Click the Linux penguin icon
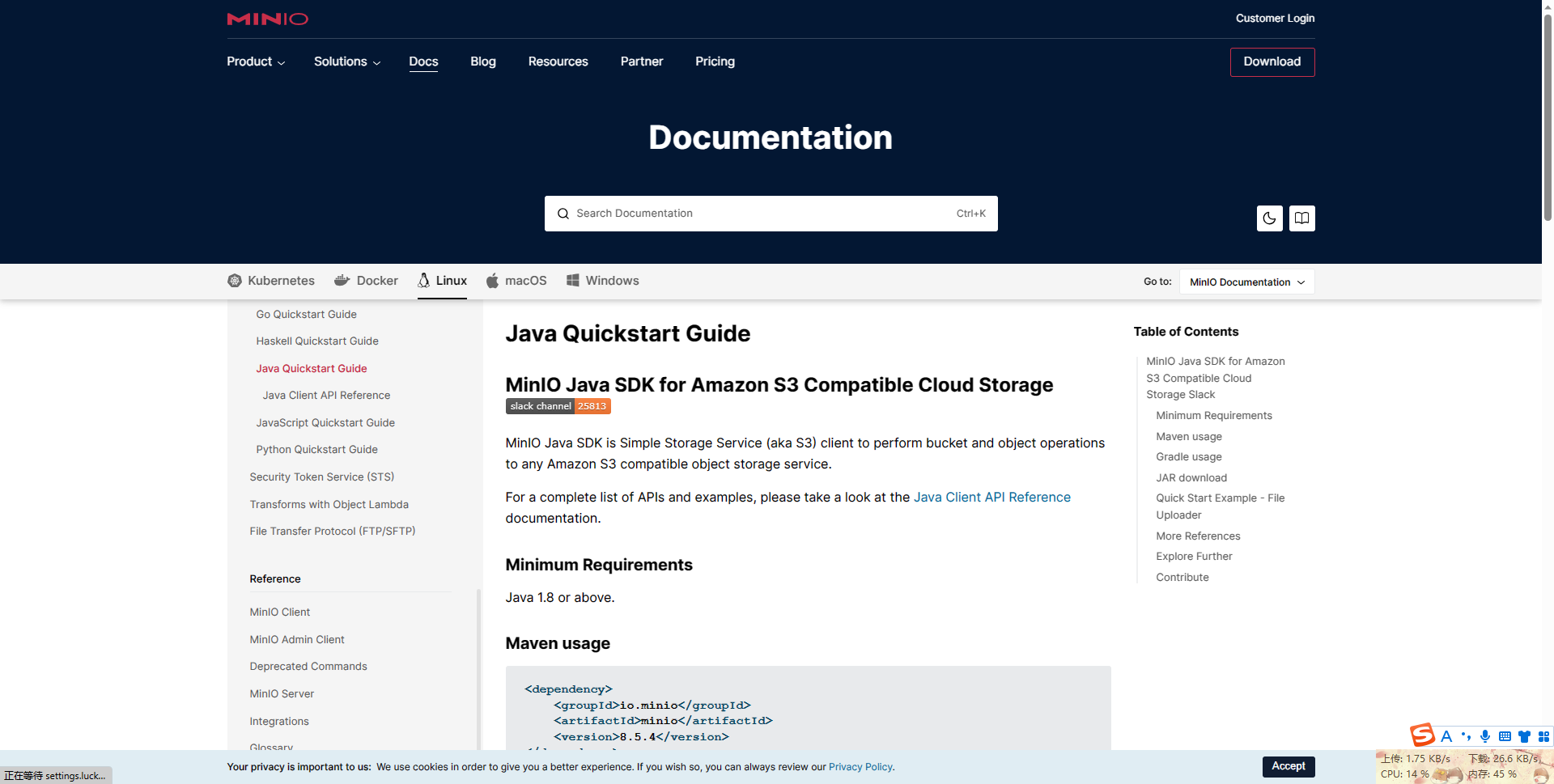This screenshot has width=1554, height=784. click(423, 280)
